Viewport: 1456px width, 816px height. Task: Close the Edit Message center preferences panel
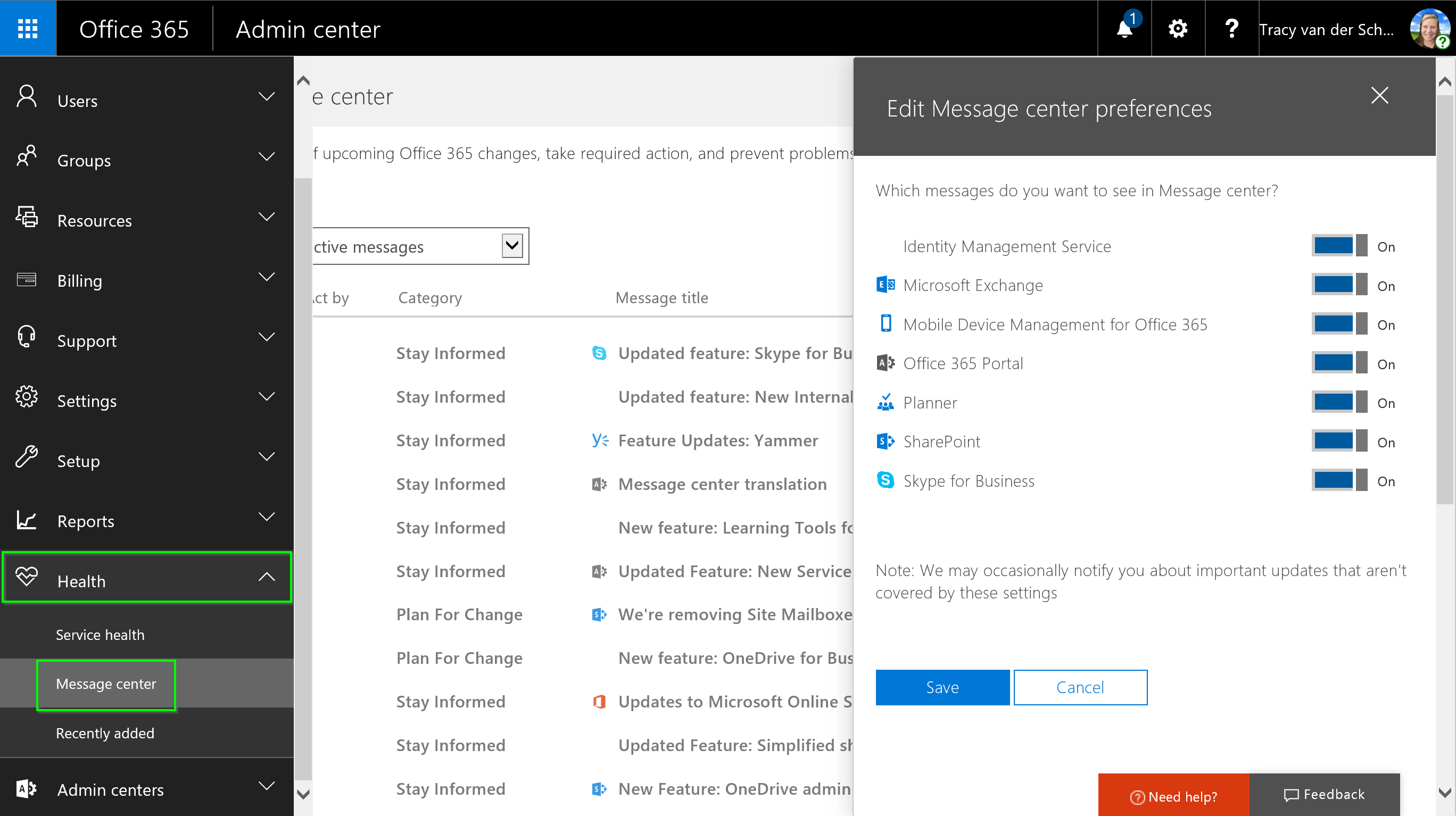[1380, 96]
